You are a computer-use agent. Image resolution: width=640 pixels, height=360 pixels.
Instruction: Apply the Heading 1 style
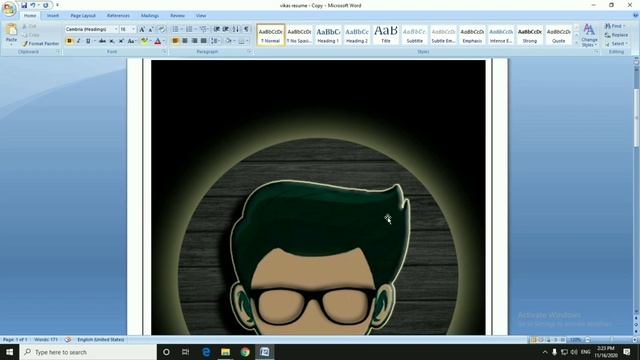tap(328, 35)
